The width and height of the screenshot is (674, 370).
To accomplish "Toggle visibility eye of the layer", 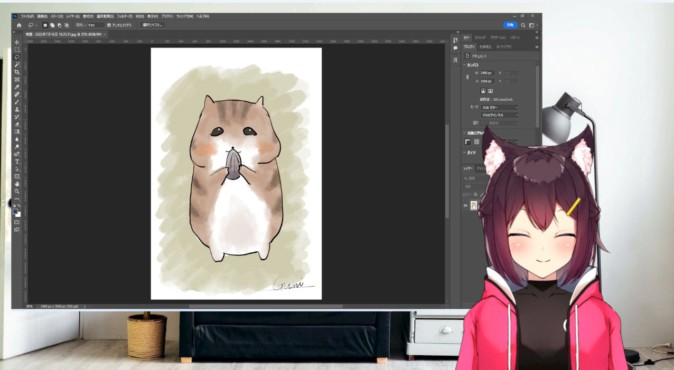I will 466,206.
